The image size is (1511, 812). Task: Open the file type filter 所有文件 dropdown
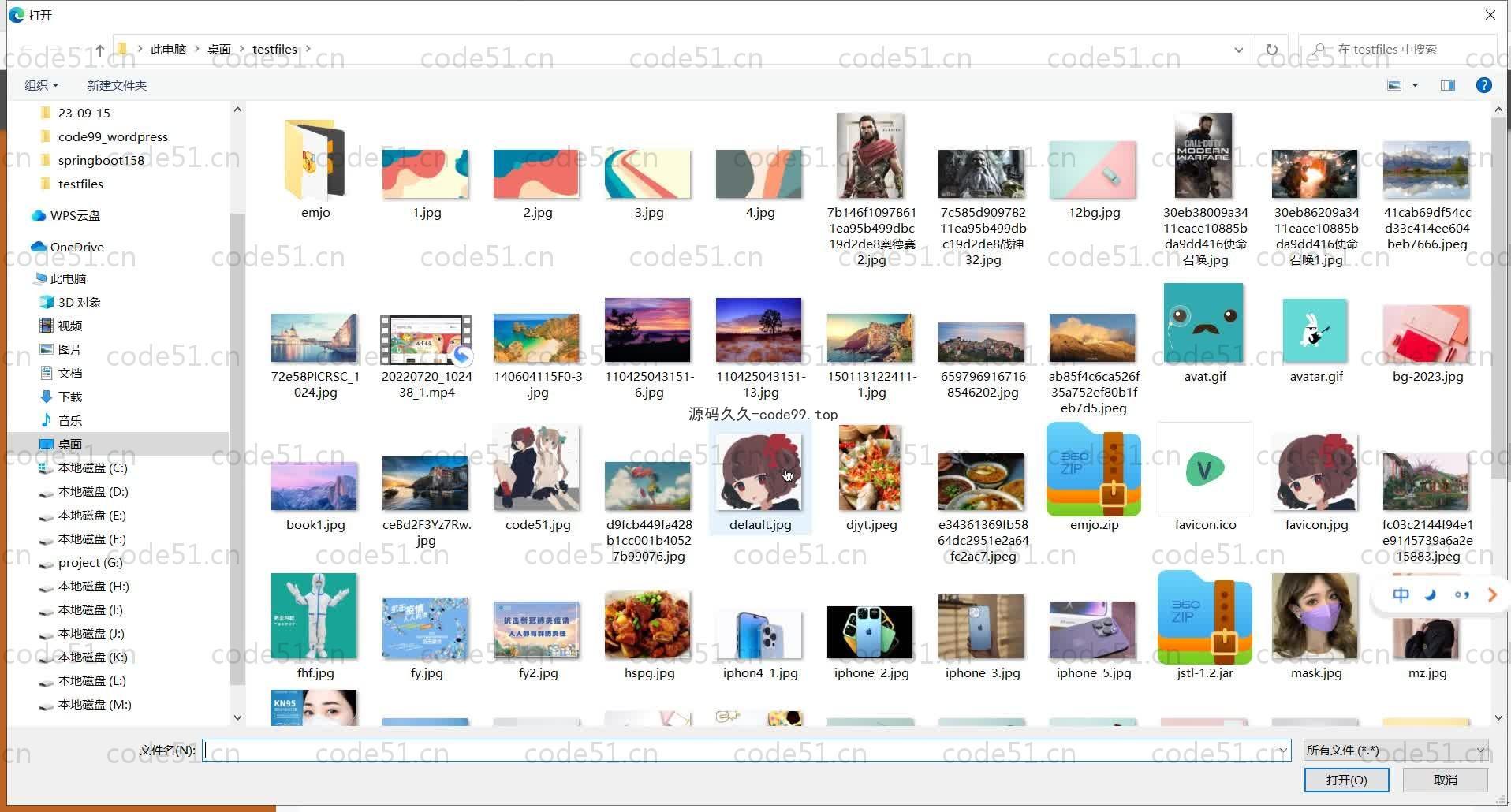point(1395,751)
